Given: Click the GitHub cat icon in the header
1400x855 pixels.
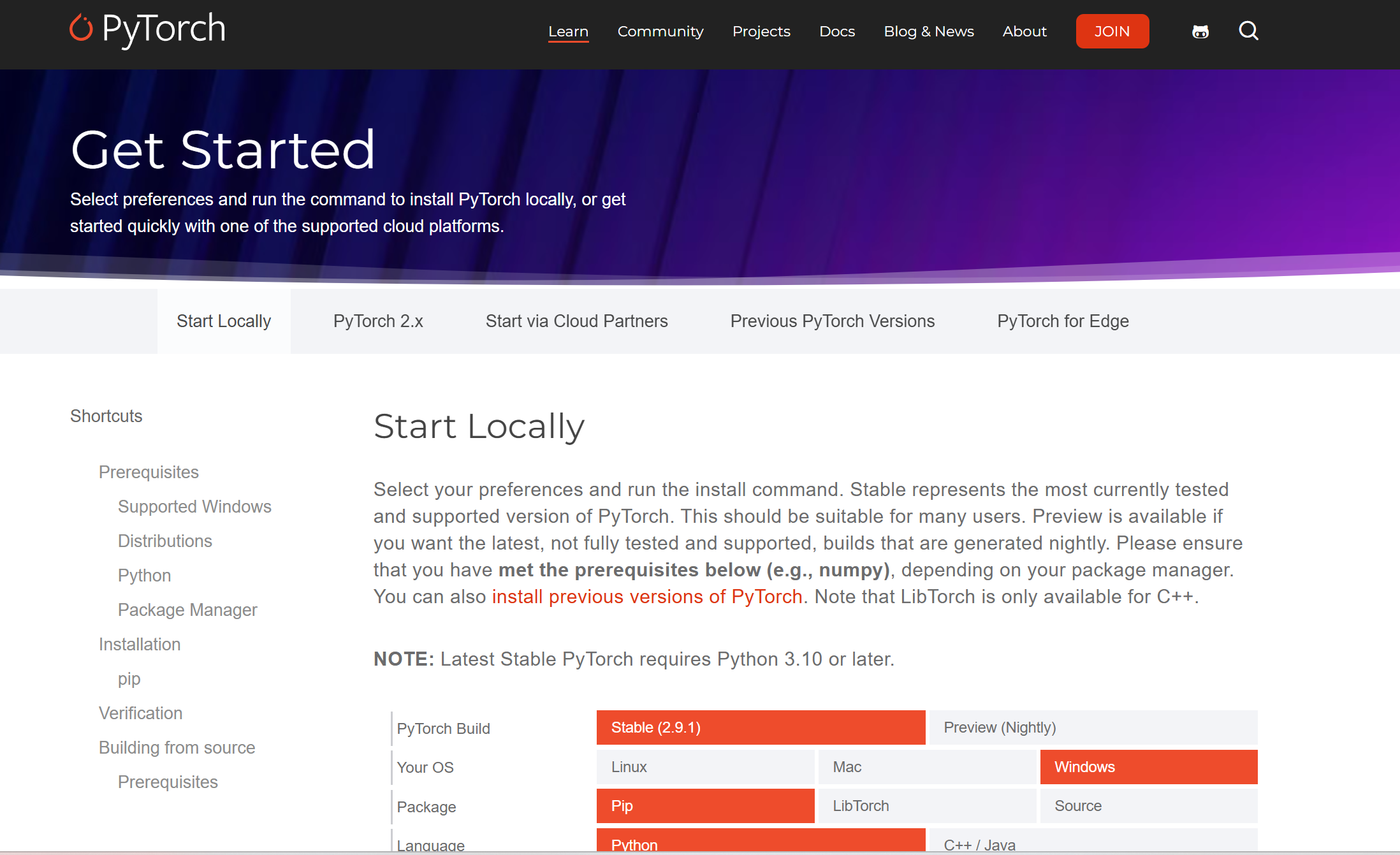Looking at the screenshot, I should [1200, 31].
